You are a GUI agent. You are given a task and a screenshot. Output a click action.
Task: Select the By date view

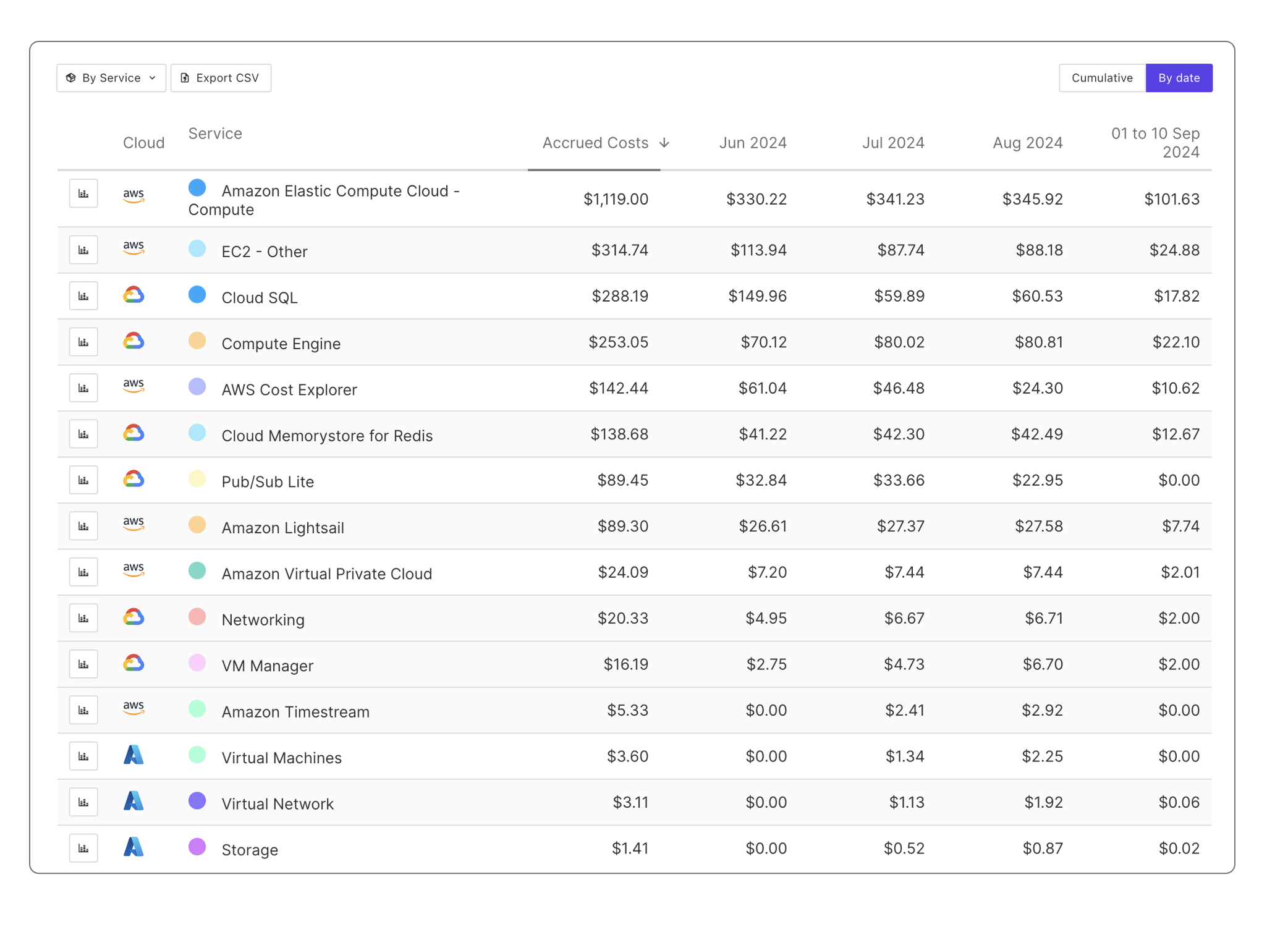pos(1179,78)
